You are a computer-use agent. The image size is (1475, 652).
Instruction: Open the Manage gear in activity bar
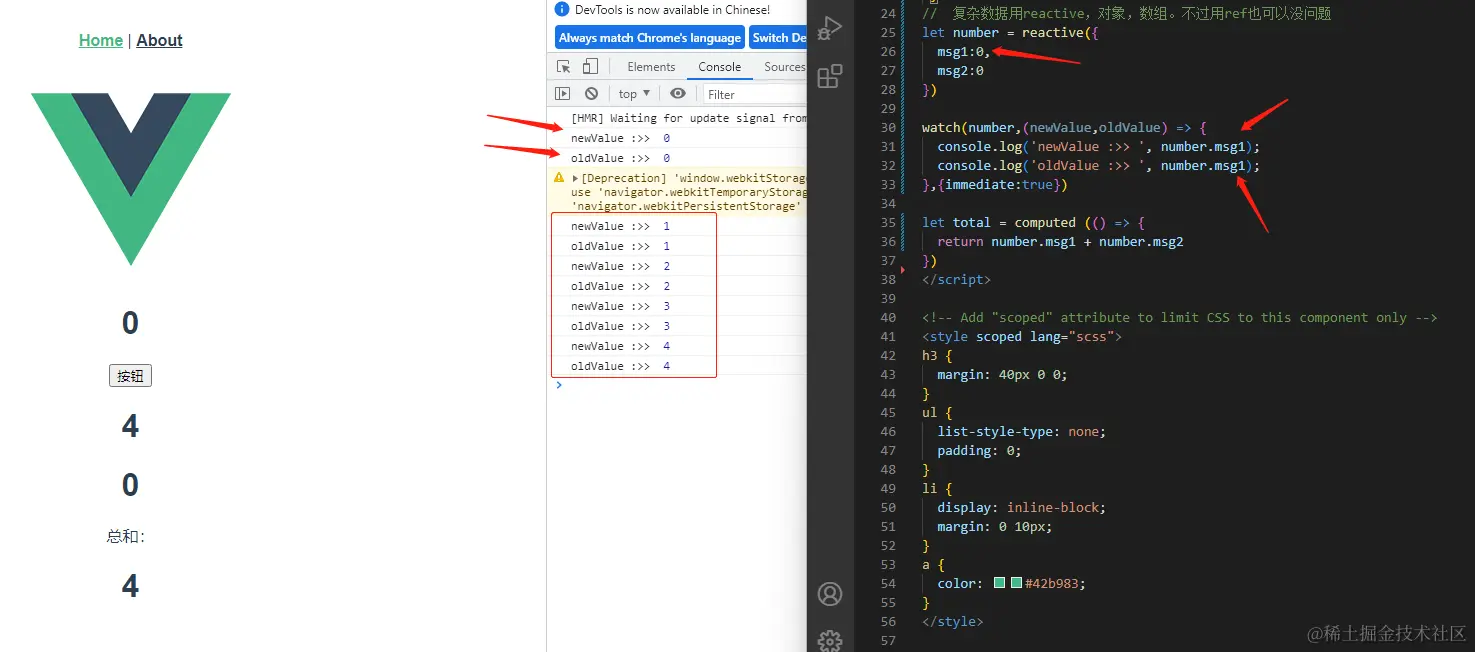coord(830,640)
